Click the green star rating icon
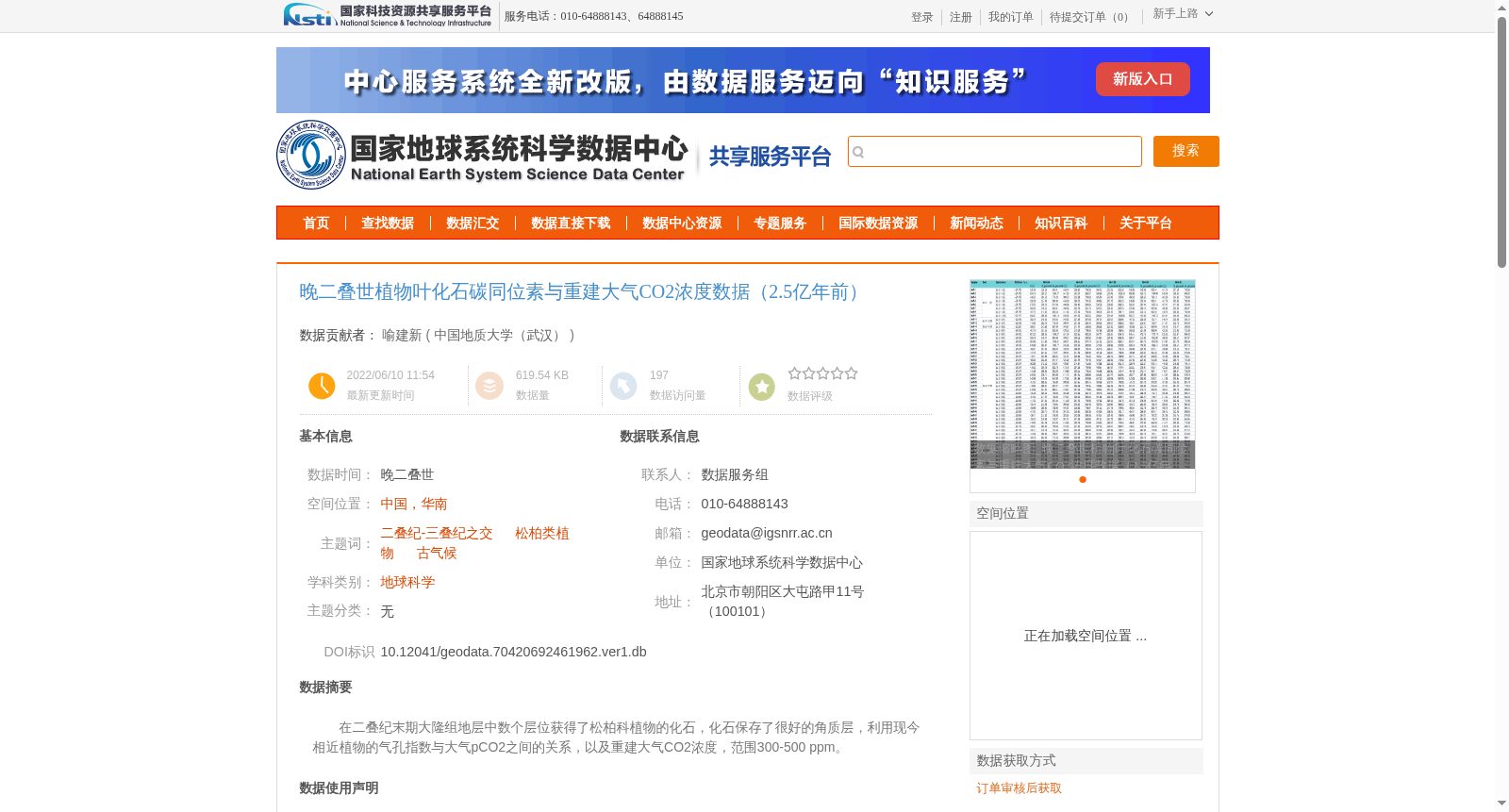The image size is (1509, 812). click(x=762, y=386)
